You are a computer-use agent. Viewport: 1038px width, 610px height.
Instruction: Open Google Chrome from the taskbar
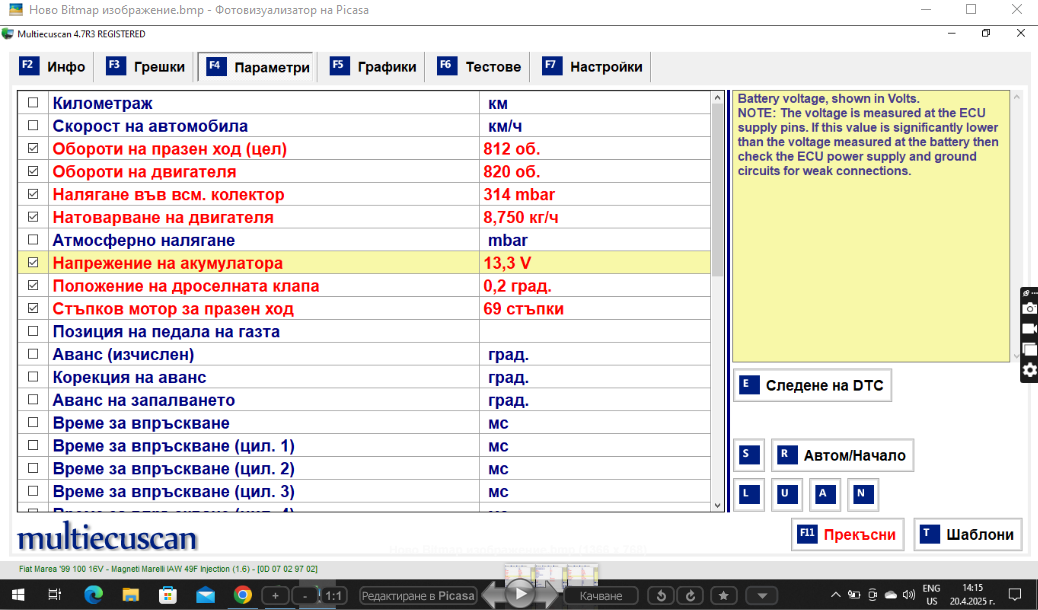(x=242, y=595)
